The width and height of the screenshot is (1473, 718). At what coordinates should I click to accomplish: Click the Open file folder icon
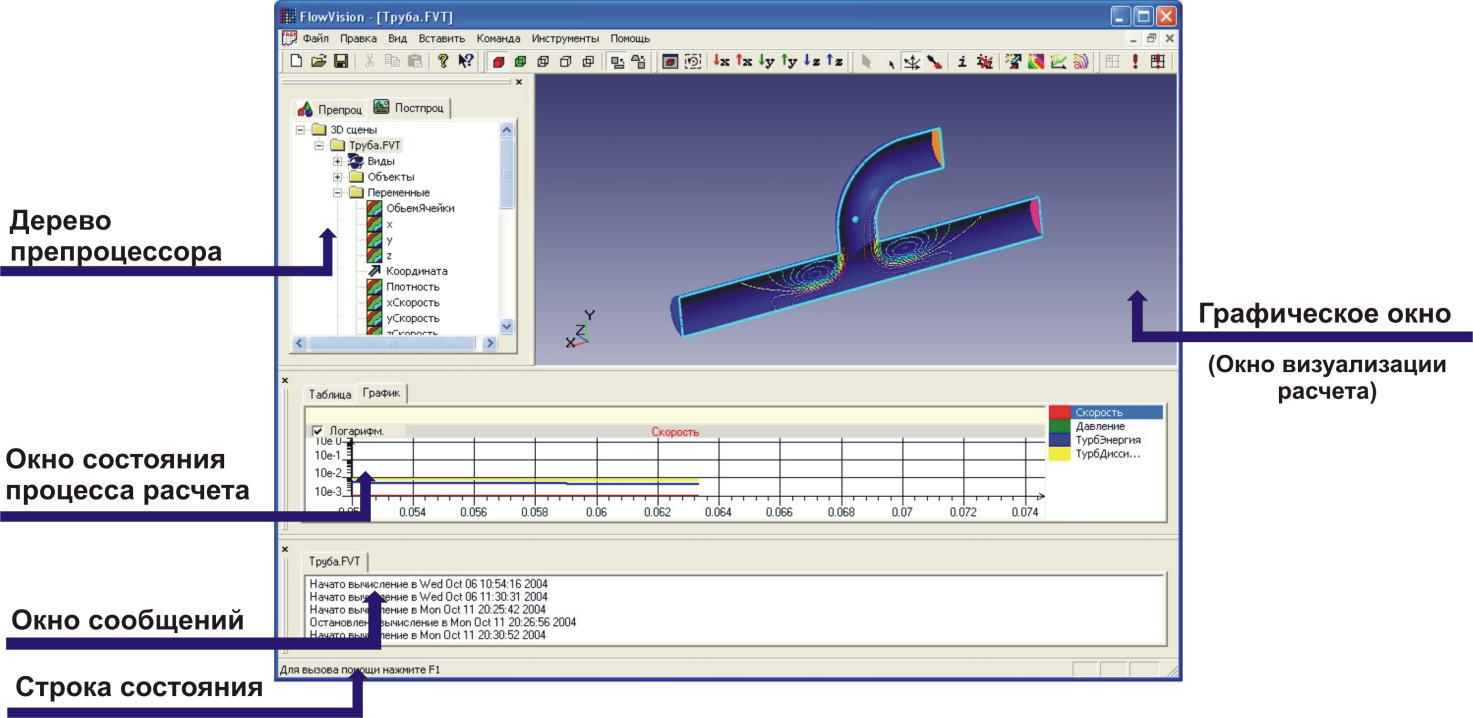[x=318, y=61]
